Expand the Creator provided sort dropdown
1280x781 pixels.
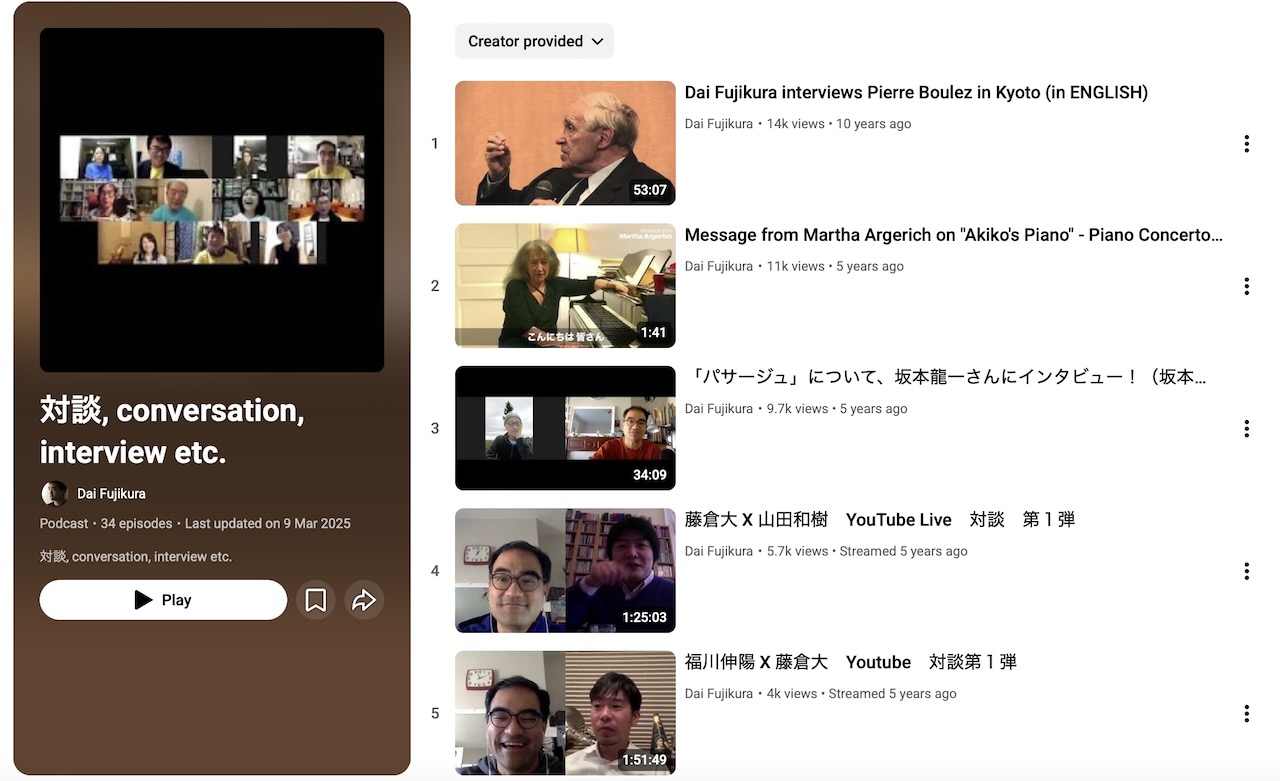535,41
